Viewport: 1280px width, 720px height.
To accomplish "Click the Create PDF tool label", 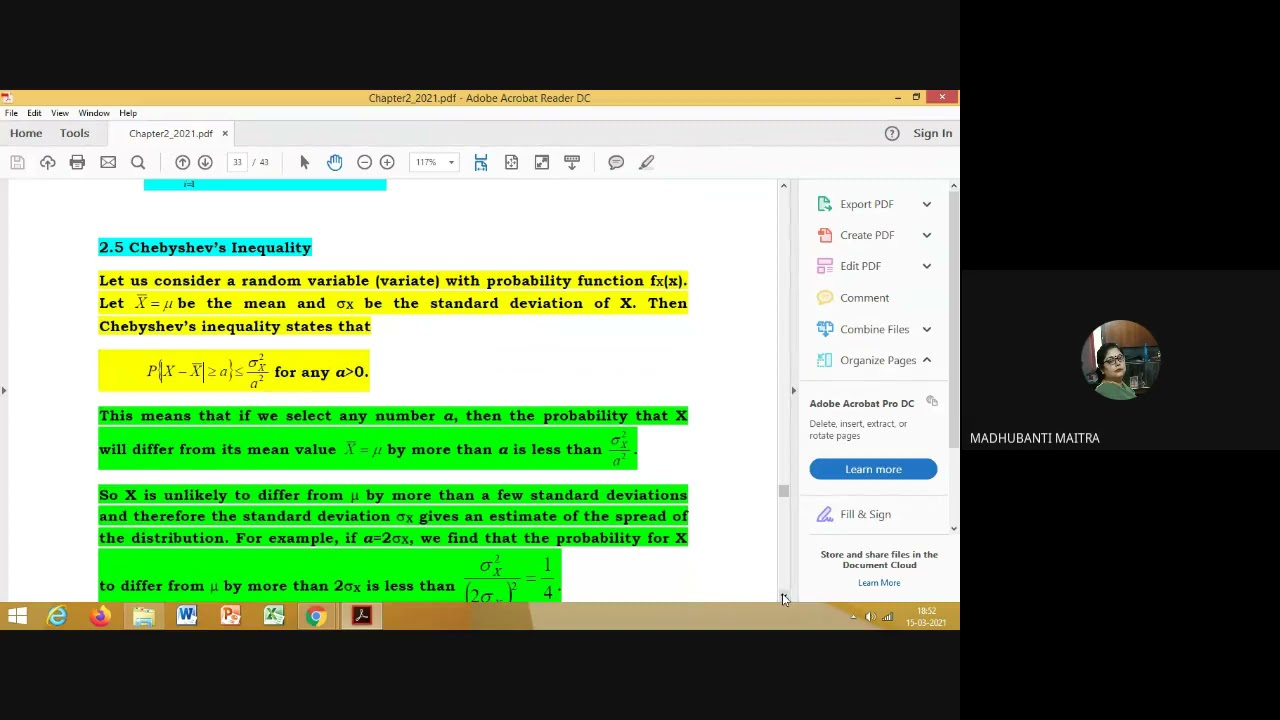I will [867, 235].
